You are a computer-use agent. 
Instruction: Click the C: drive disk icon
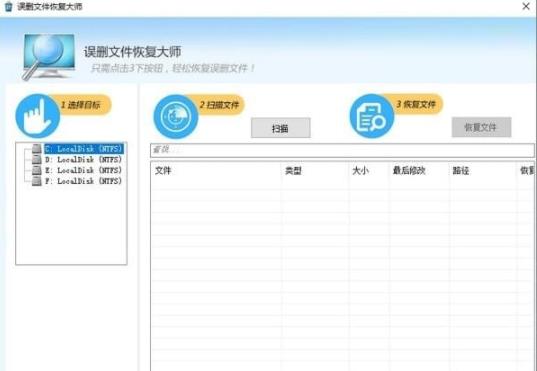(36, 149)
